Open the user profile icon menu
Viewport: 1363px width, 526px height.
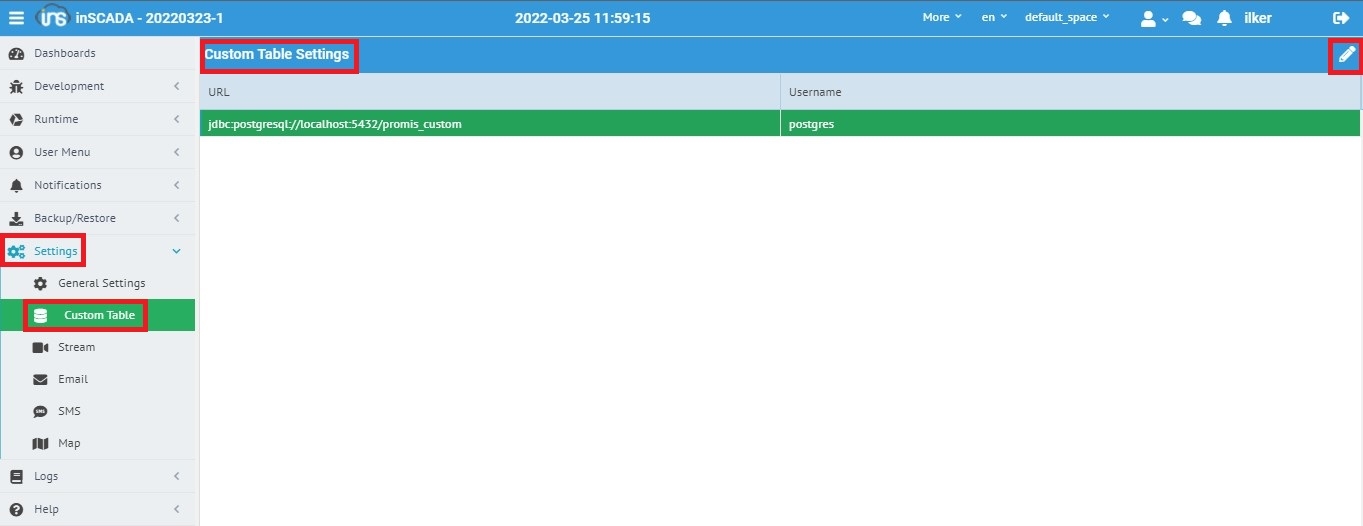[x=1154, y=18]
